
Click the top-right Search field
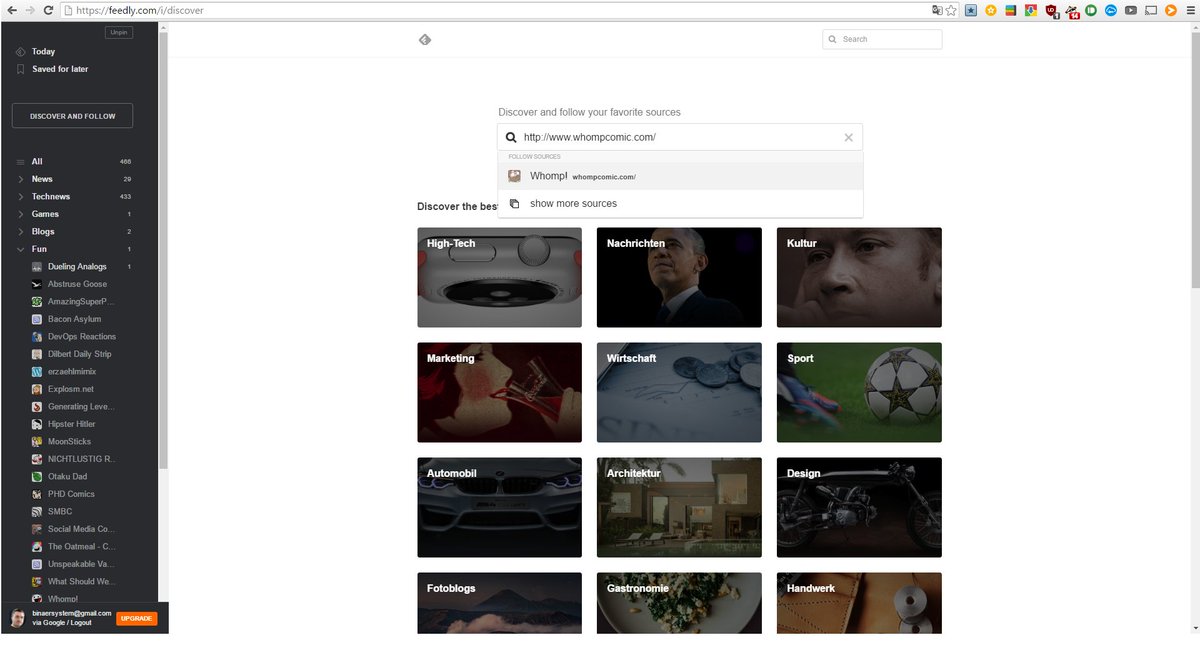pos(882,39)
